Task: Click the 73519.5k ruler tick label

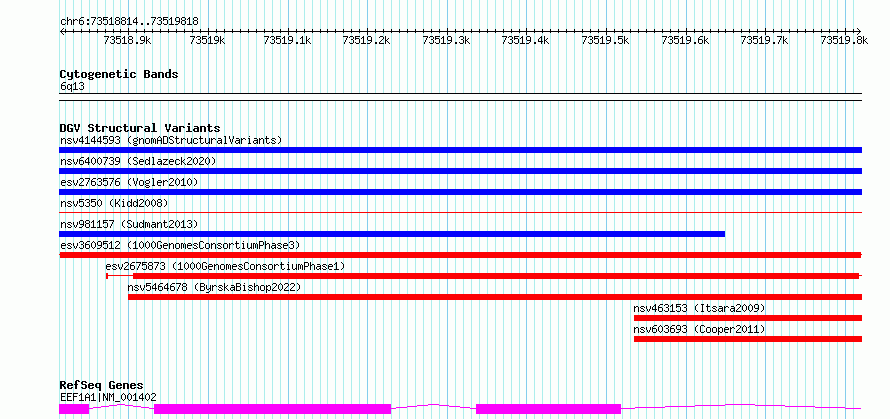Action: (606, 40)
